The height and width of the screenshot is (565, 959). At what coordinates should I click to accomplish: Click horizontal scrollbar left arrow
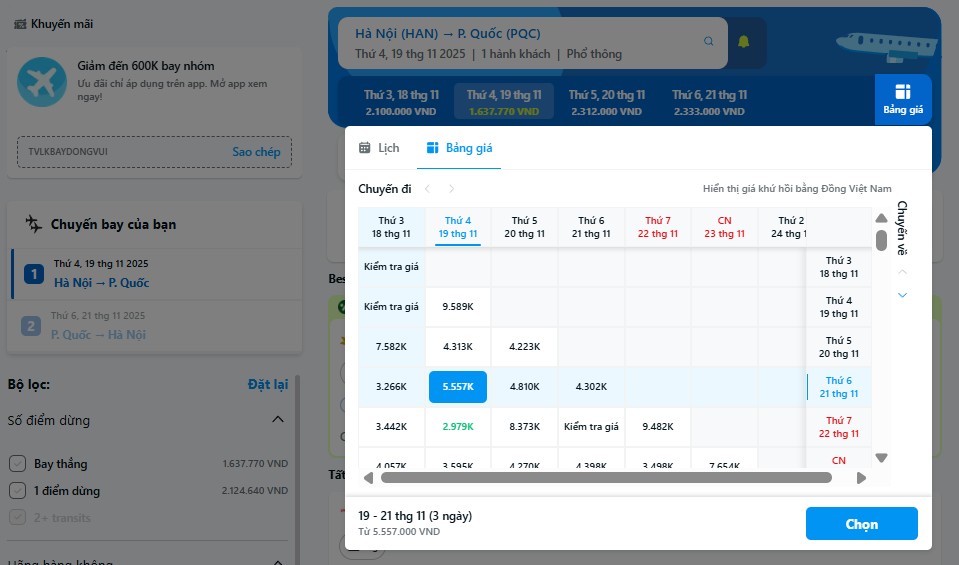click(x=368, y=478)
